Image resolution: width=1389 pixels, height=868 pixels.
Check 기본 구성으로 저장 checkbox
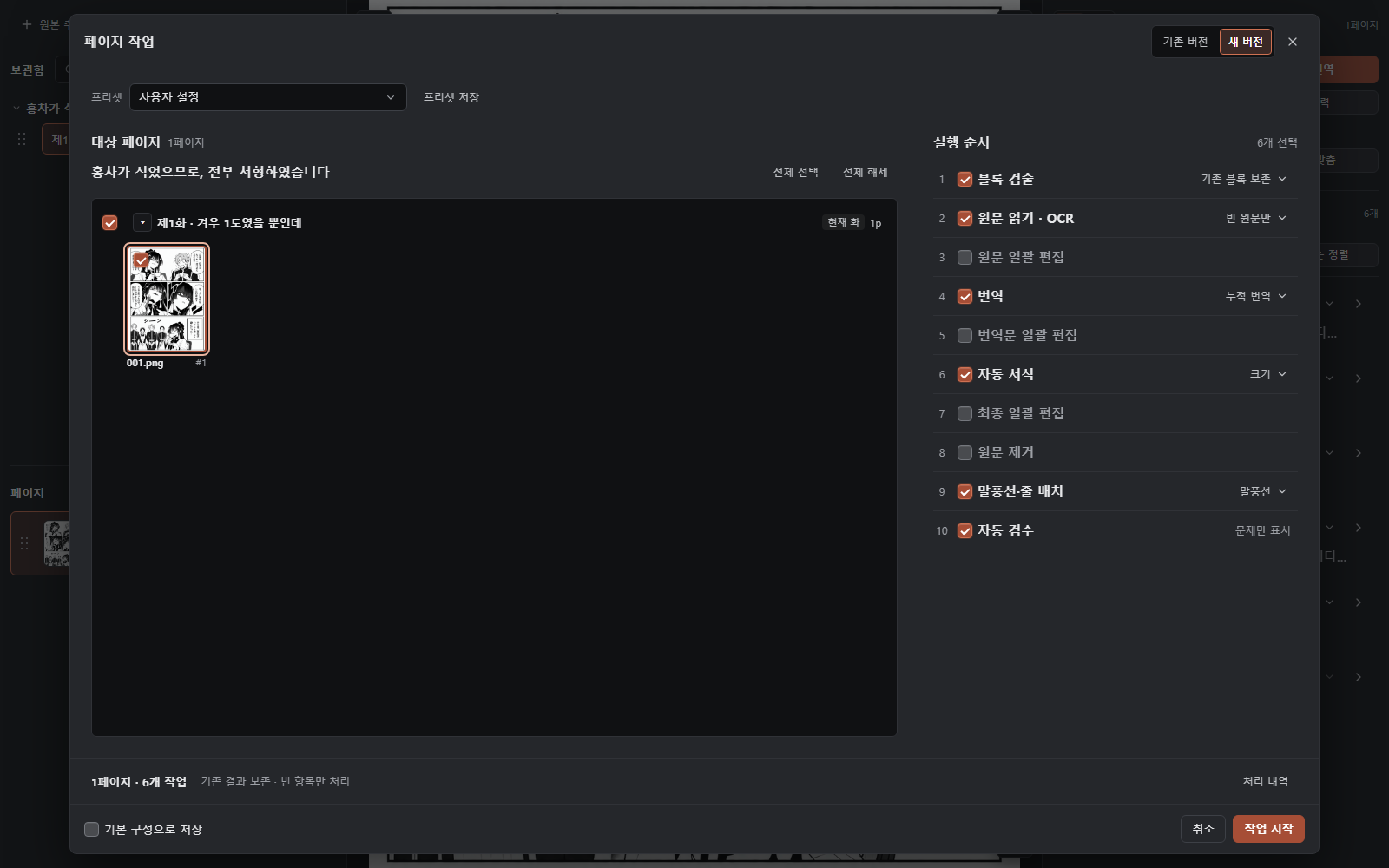click(91, 829)
